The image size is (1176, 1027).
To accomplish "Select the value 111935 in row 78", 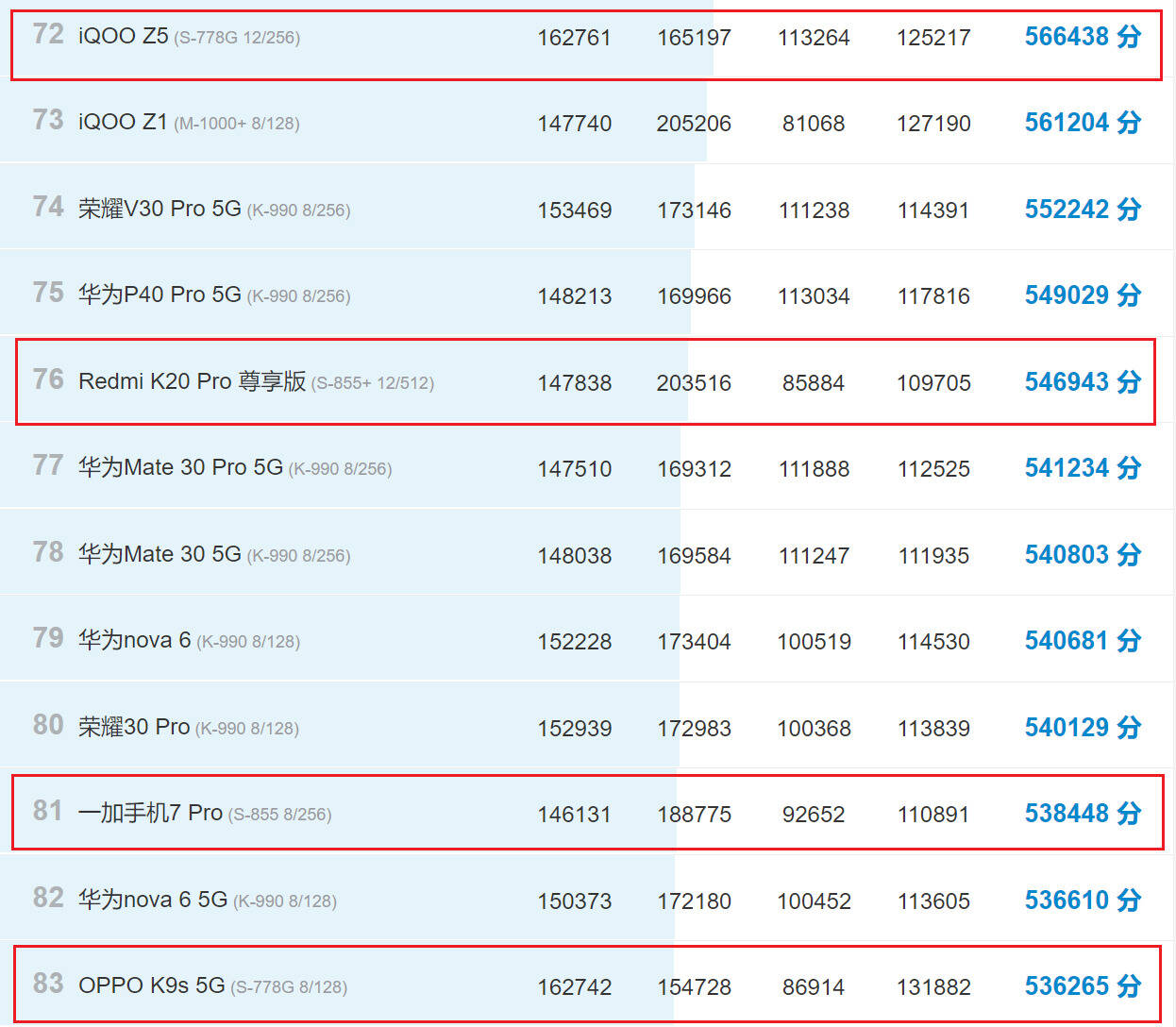I will pos(933,556).
